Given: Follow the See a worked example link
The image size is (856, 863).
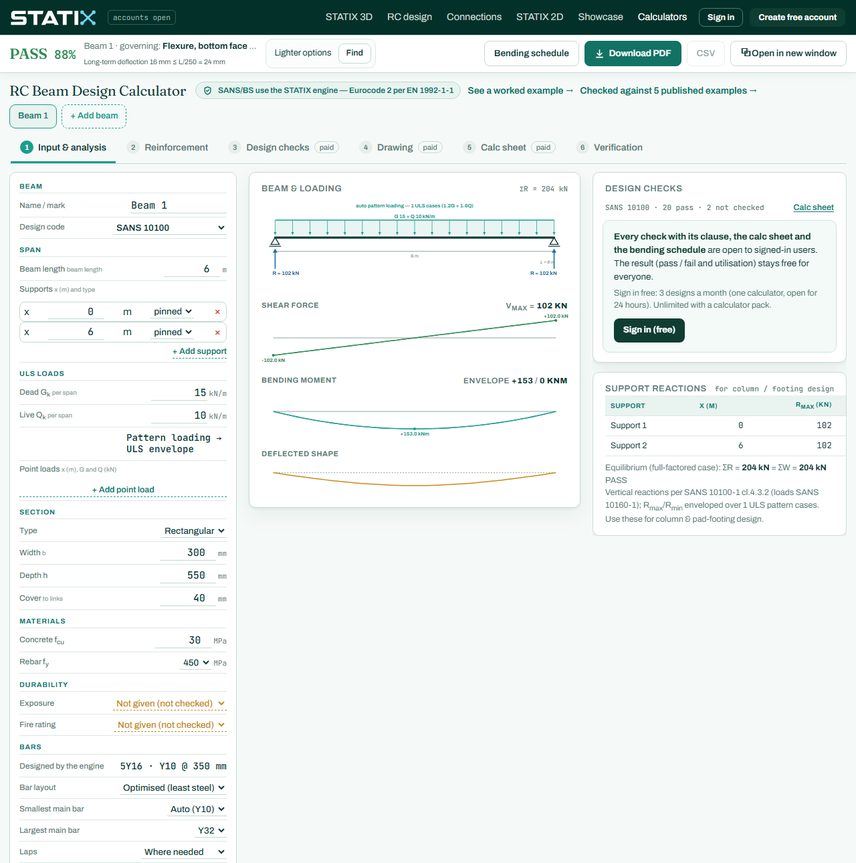Looking at the screenshot, I should tap(520, 91).
